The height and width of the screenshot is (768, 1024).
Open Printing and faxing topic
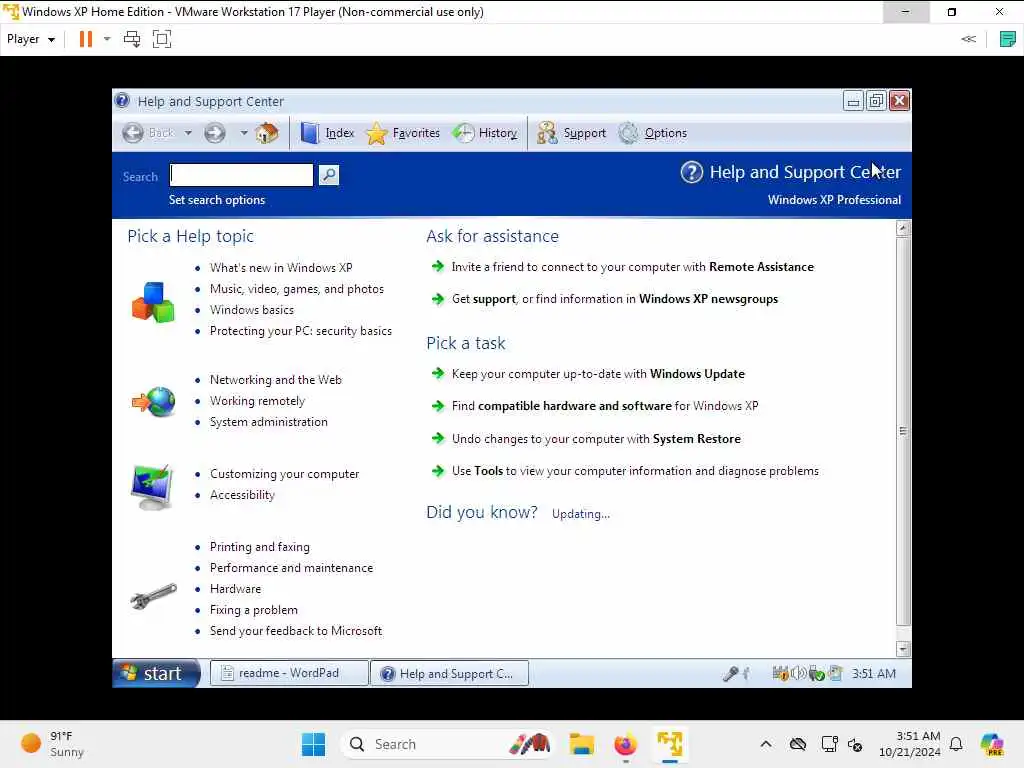[260, 547]
